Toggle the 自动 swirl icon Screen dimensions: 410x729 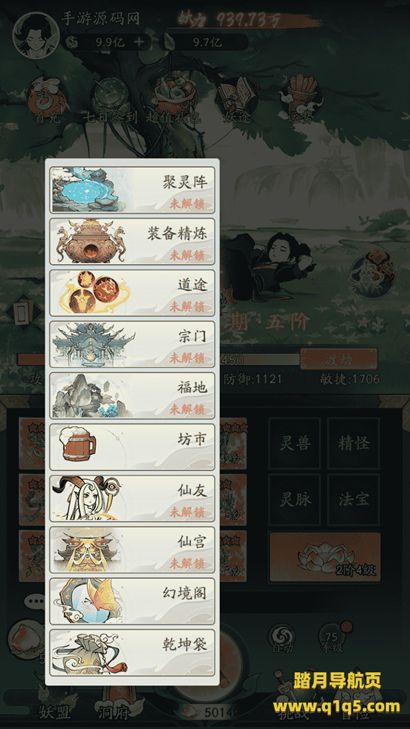coord(282,636)
